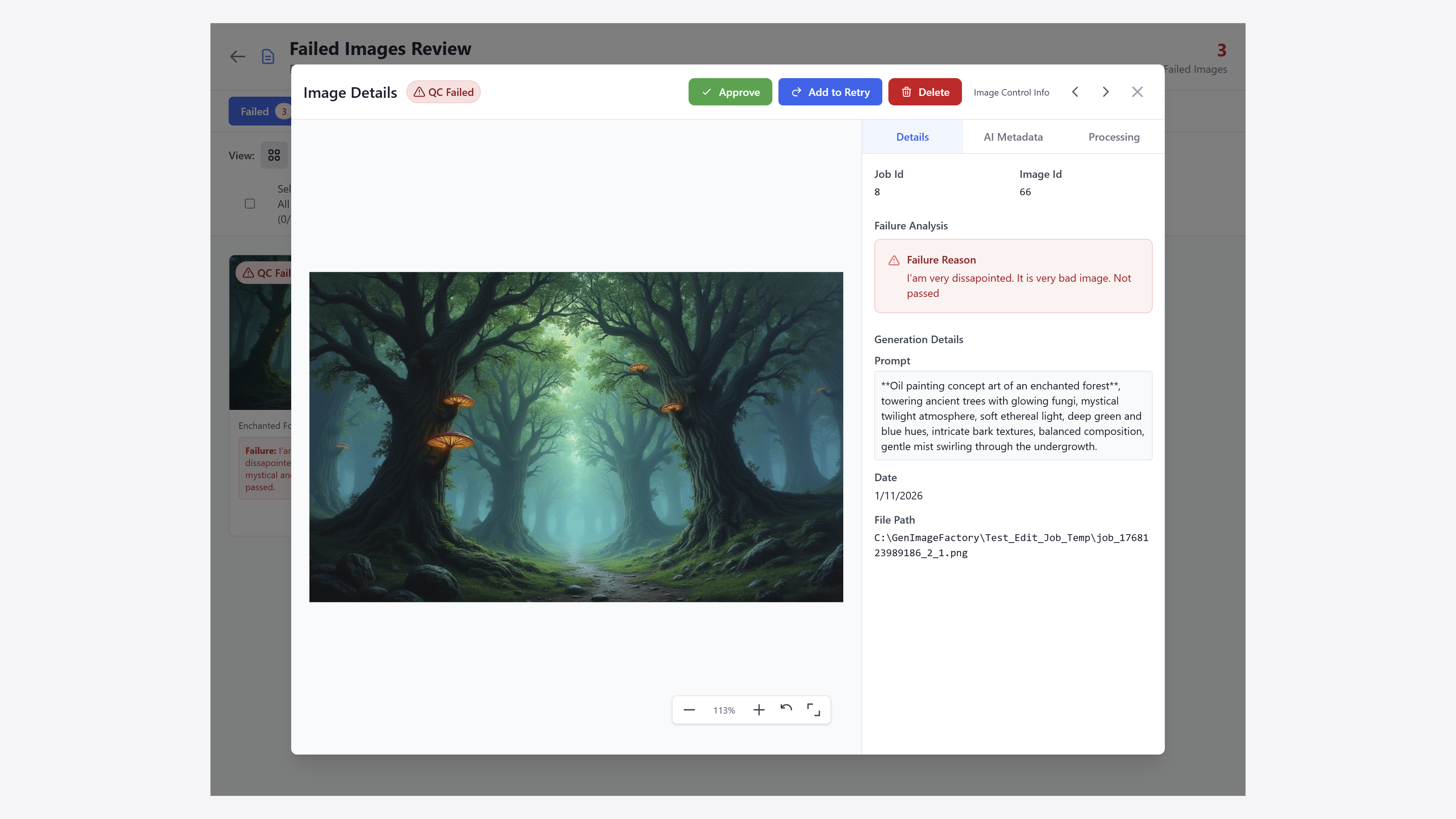The height and width of the screenshot is (819, 1456).
Task: Go to next image with right chevron
Action: tap(1106, 92)
